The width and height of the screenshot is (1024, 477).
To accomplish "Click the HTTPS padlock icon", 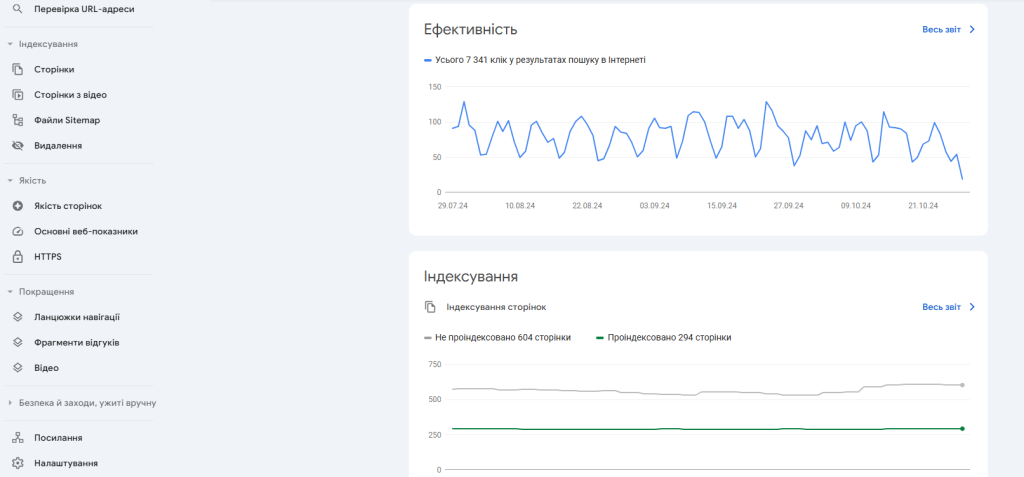I will [17, 257].
